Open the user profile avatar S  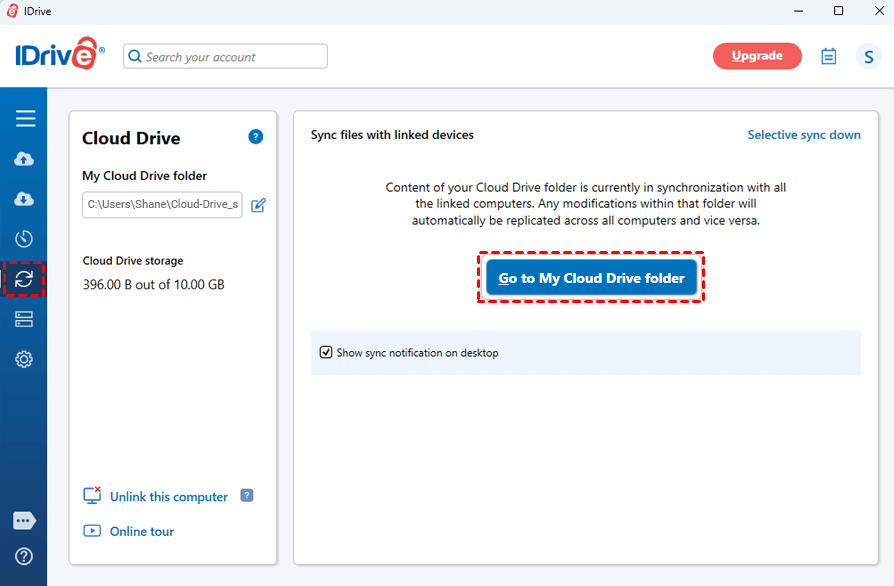coord(868,57)
